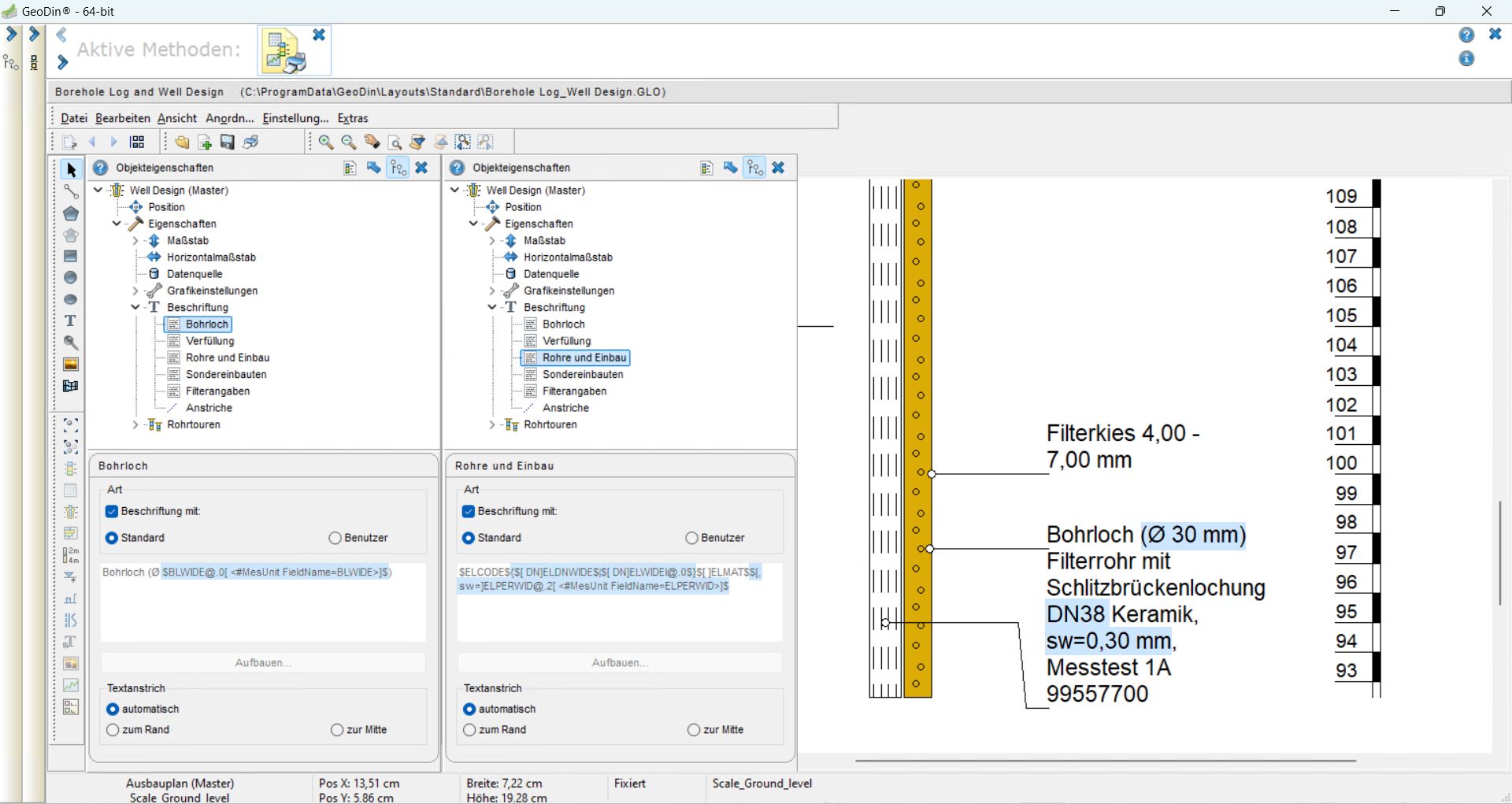Viewport: 1512px width, 804px height.
Task: Collapse left Eigenschaften node
Action: (x=117, y=224)
